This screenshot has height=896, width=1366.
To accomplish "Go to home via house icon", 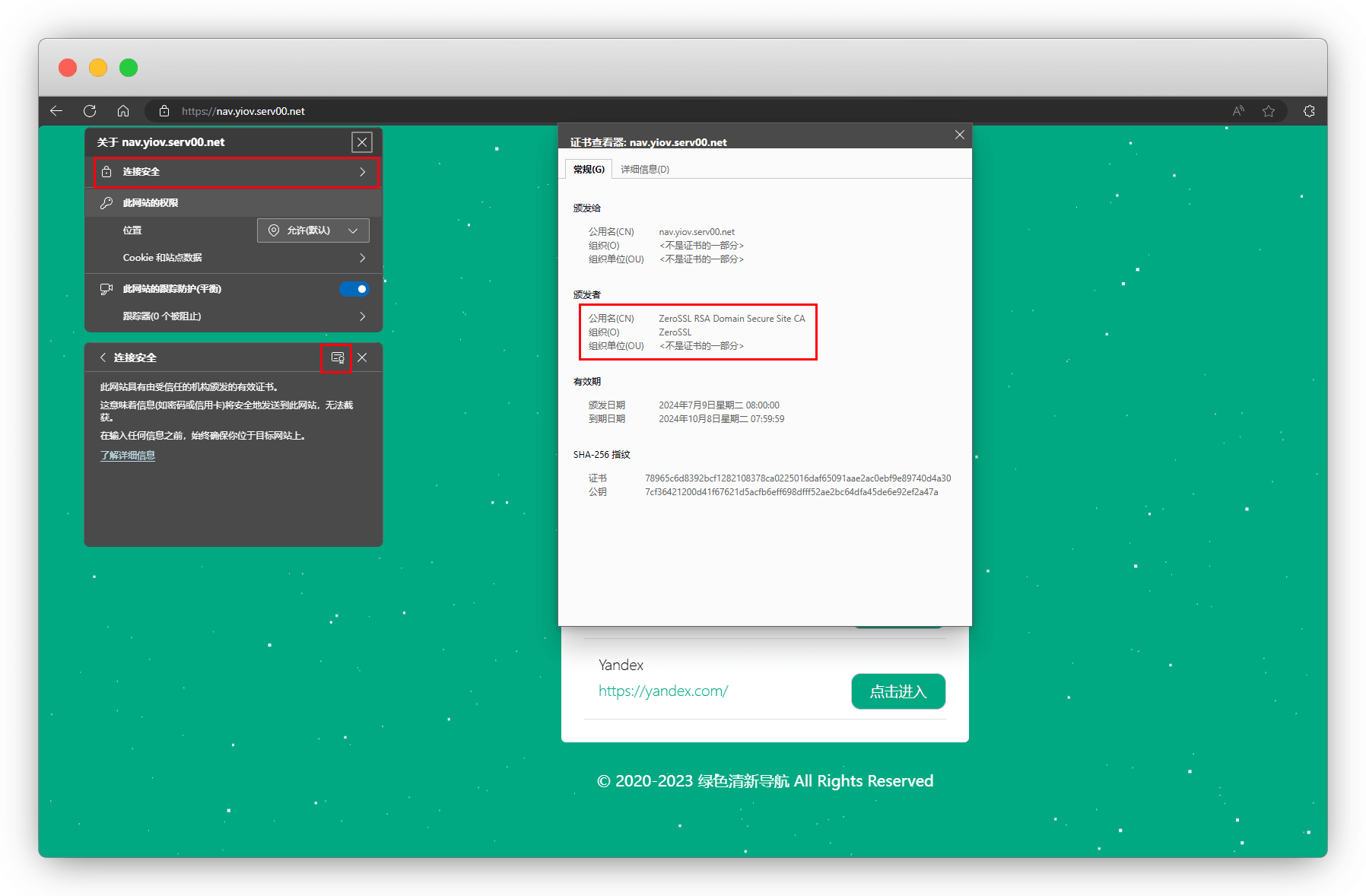I will pyautogui.click(x=123, y=111).
